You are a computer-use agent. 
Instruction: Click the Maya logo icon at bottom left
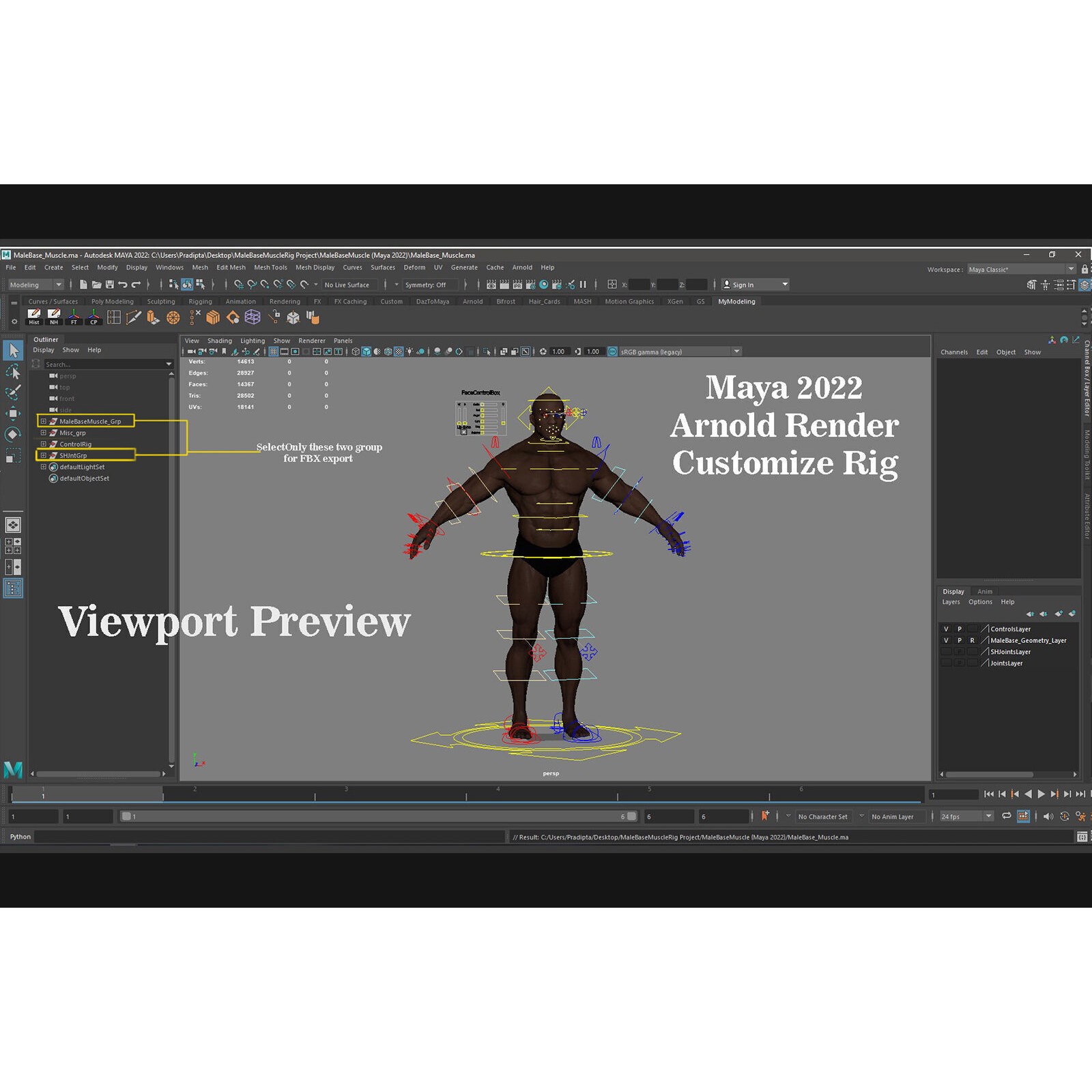[13, 769]
